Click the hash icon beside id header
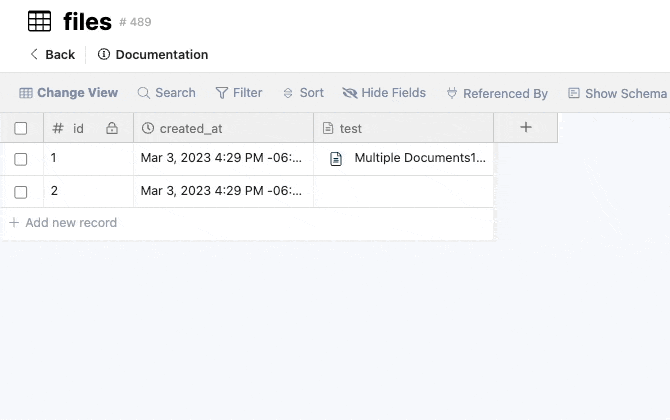The height and width of the screenshot is (420, 670). (x=58, y=128)
